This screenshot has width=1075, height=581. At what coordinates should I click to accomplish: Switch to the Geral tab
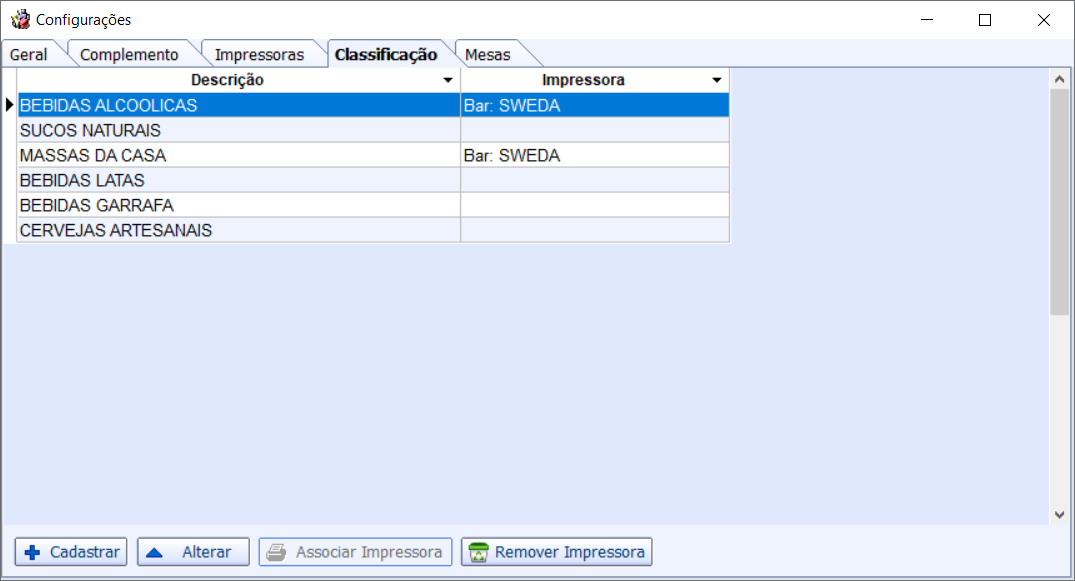tap(29, 55)
